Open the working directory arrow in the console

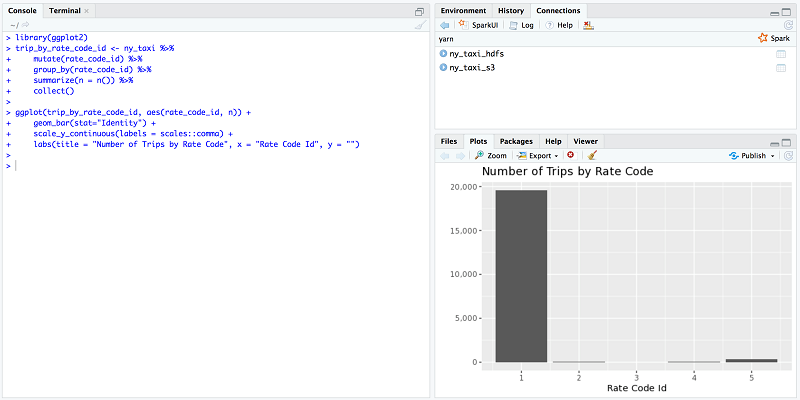(26, 24)
